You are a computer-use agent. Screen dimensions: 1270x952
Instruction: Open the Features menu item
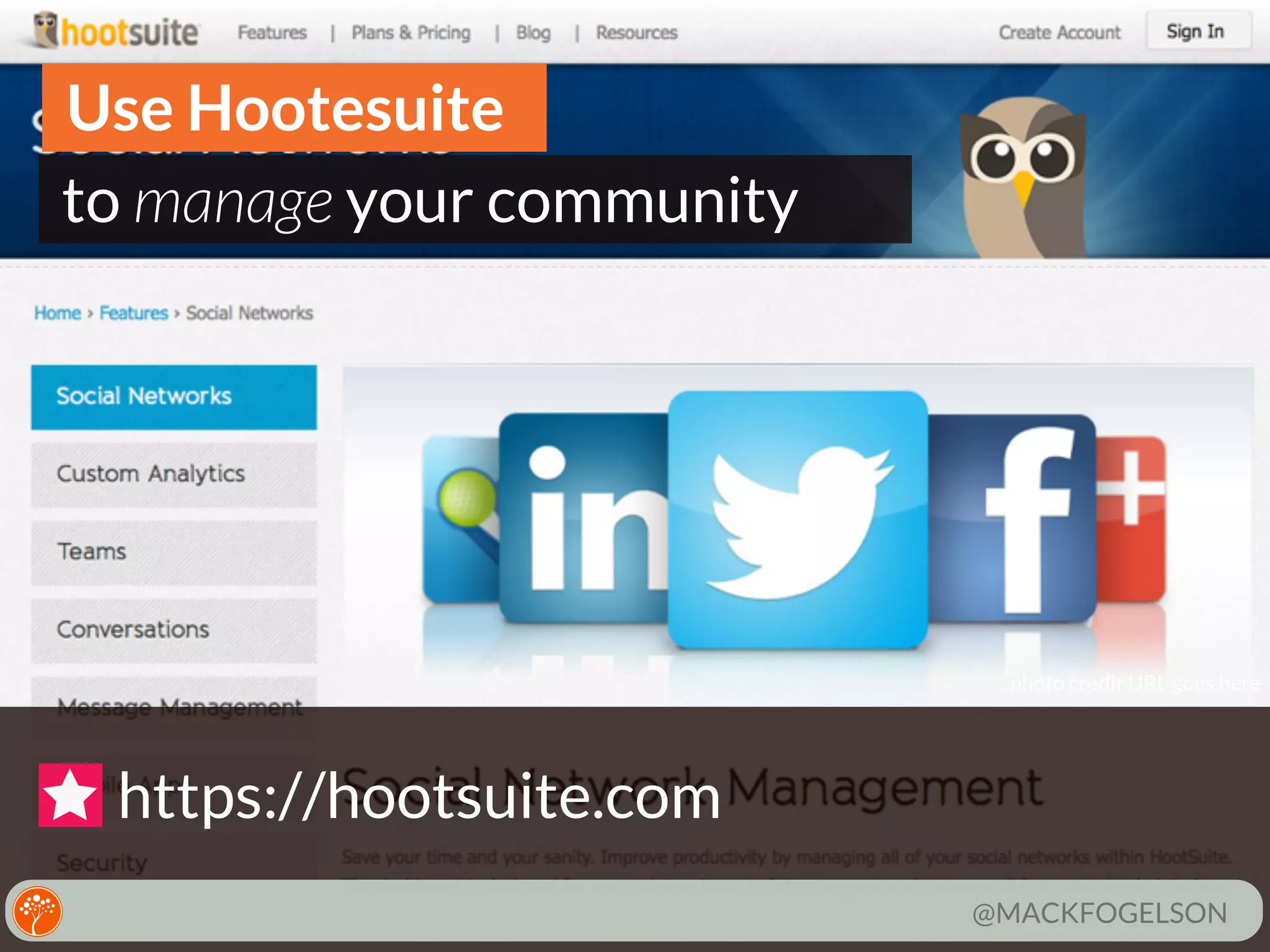click(272, 32)
